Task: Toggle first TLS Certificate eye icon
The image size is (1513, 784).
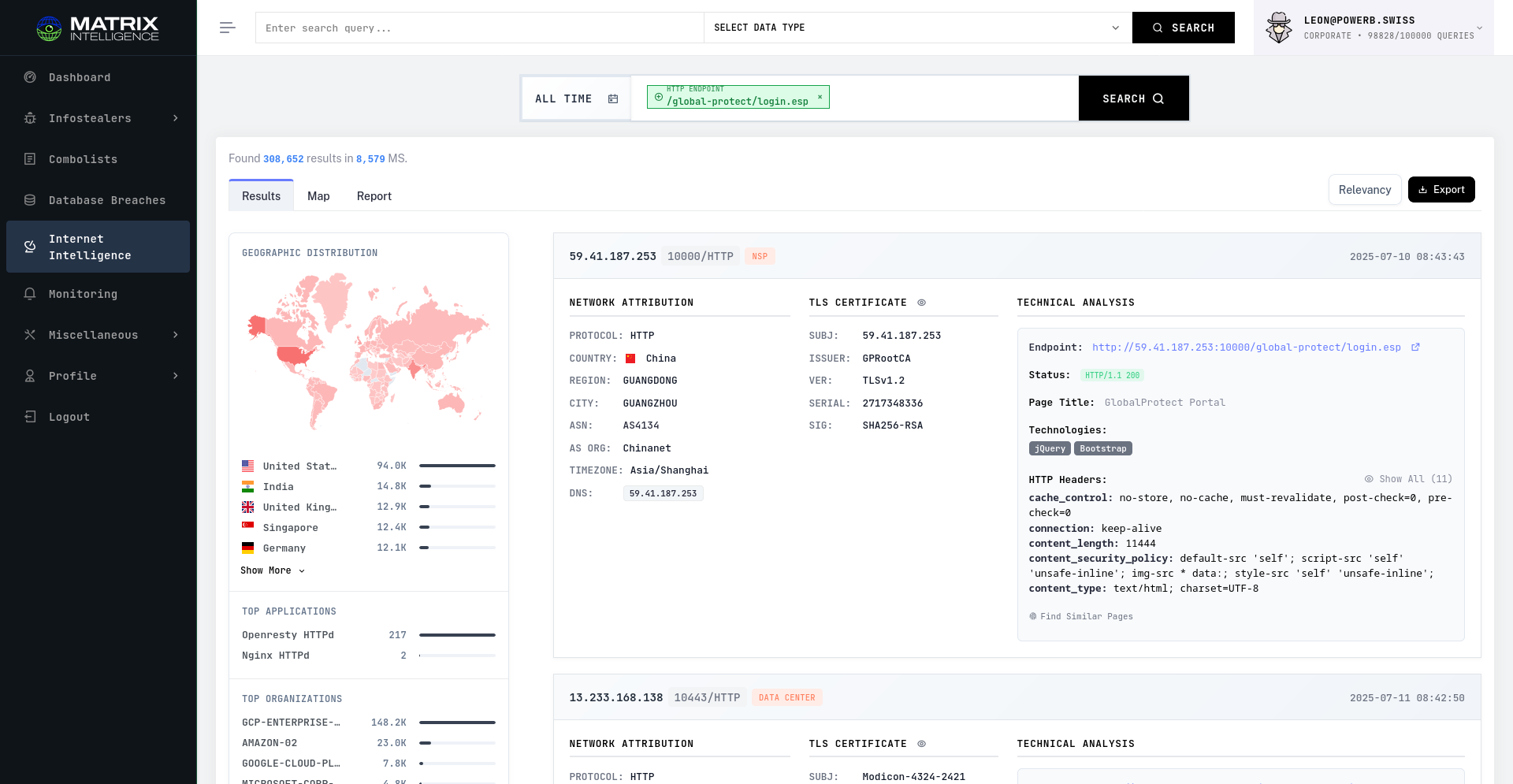Action: [921, 303]
